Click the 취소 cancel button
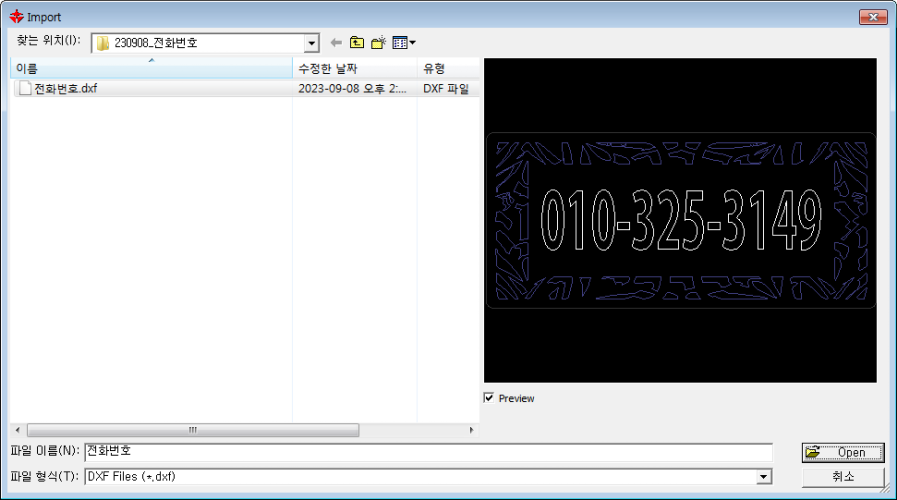Image resolution: width=897 pixels, height=500 pixels. 843,477
